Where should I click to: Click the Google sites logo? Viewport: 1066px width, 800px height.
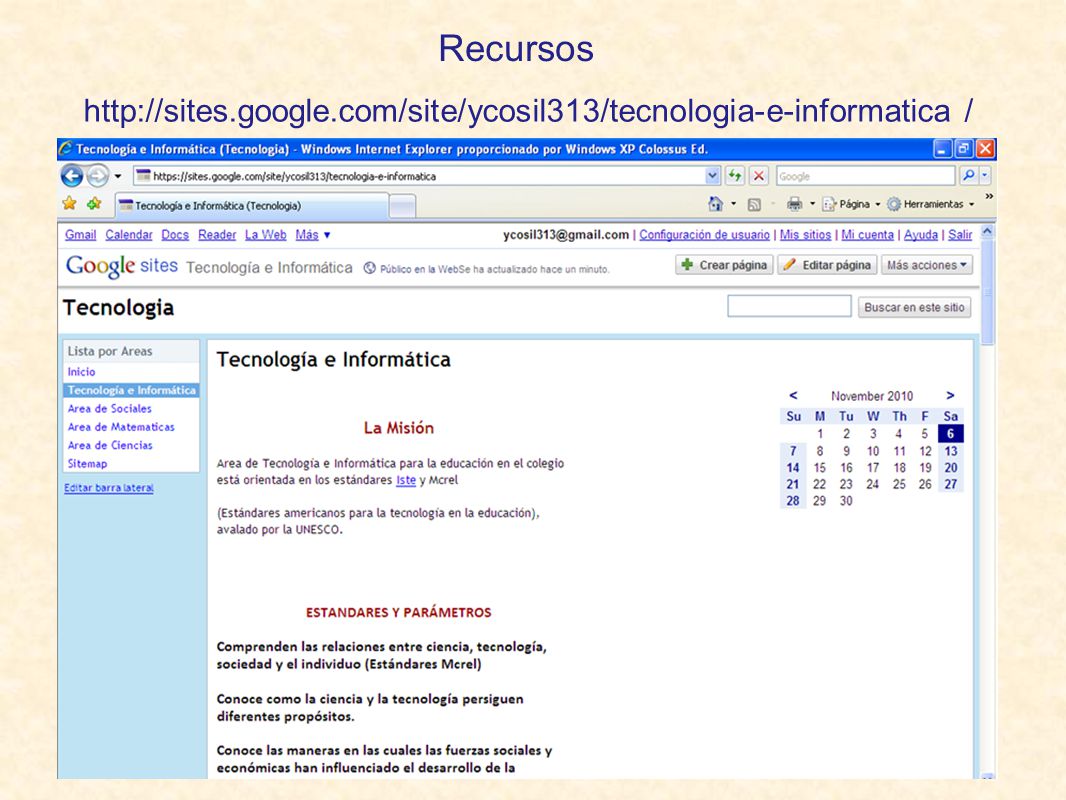tap(122, 266)
